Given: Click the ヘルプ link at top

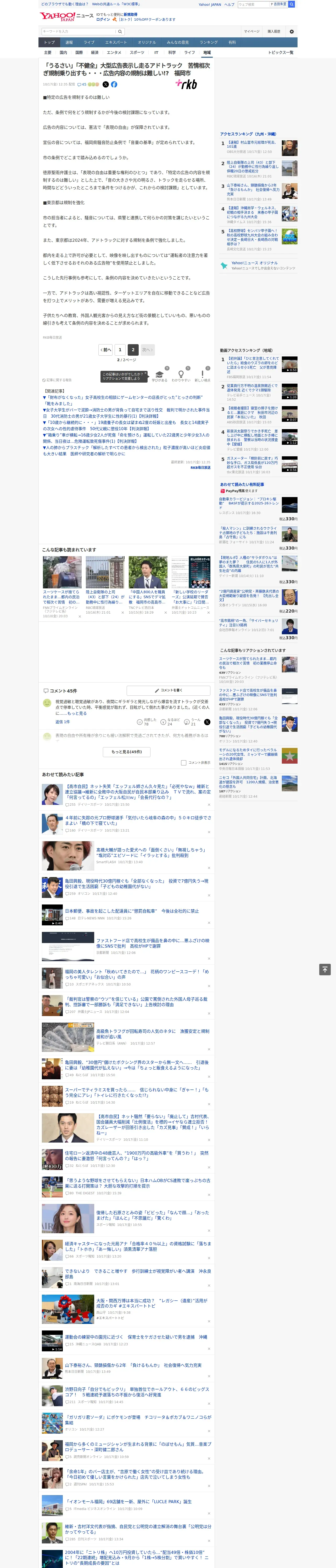Looking at the screenshot, I should [x=229, y=4].
